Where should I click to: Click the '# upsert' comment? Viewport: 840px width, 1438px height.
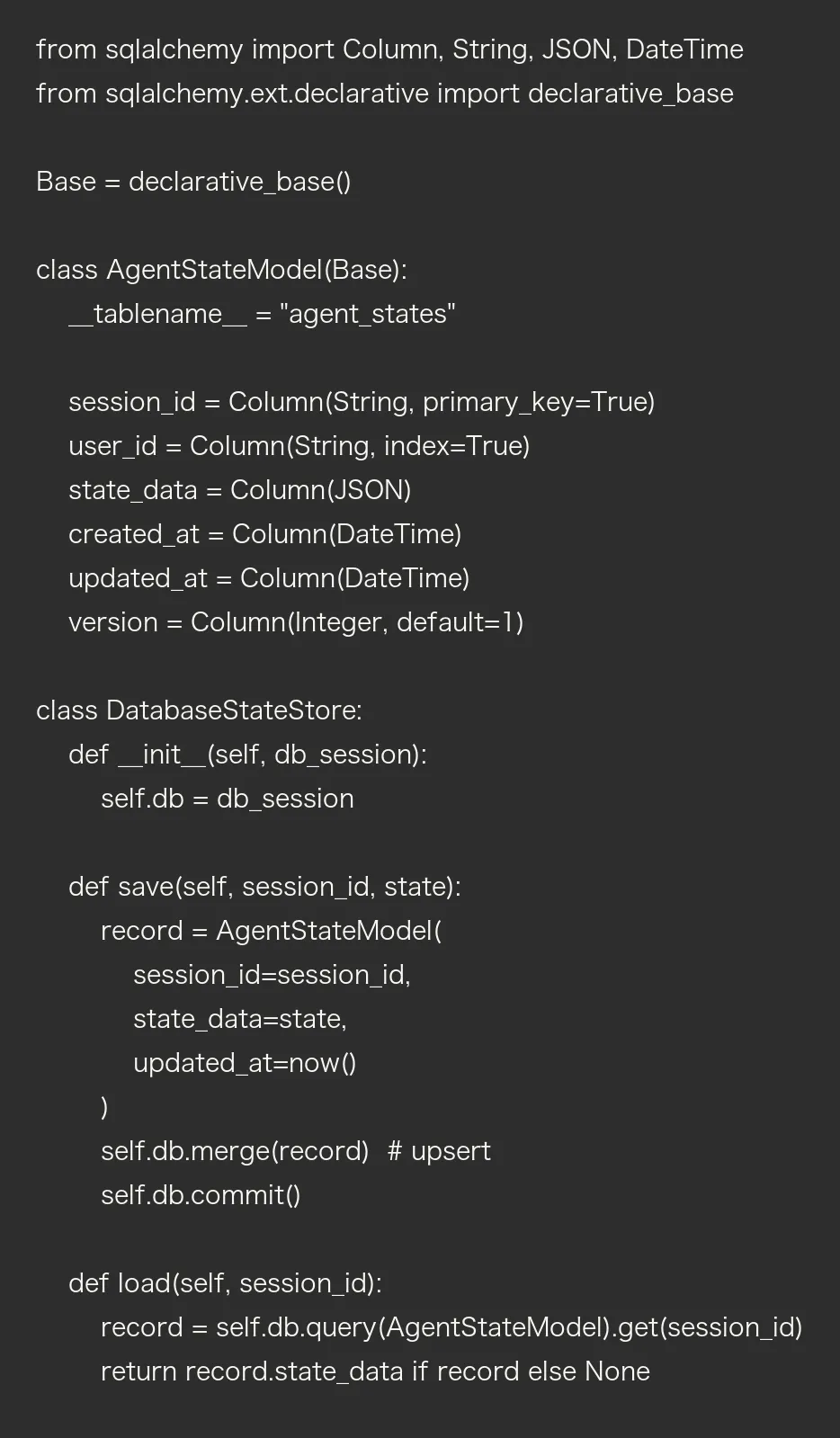439,1151
